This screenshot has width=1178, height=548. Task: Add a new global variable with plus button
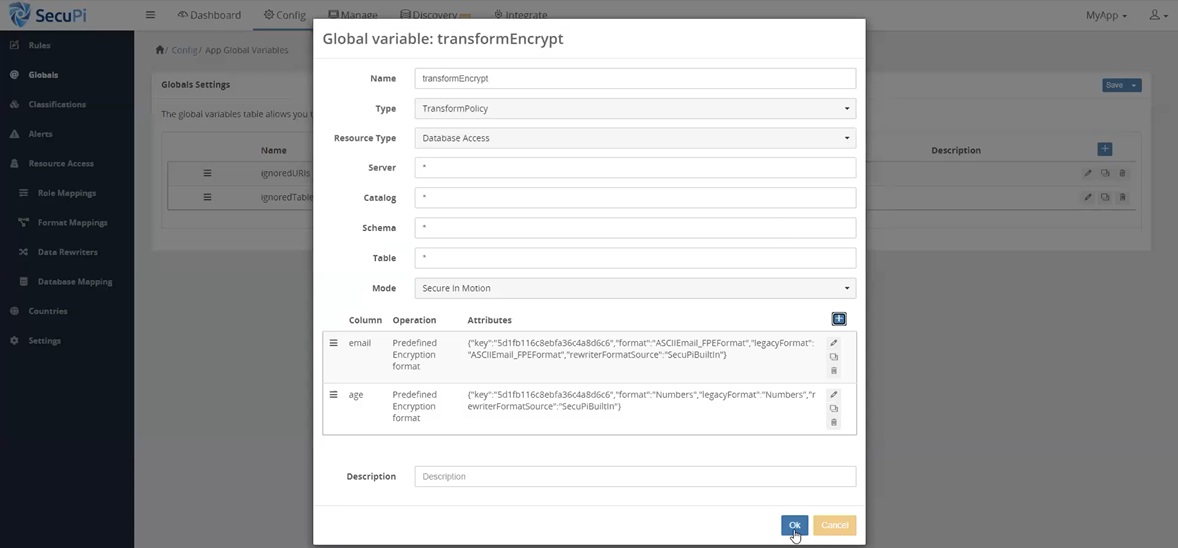pos(1104,149)
